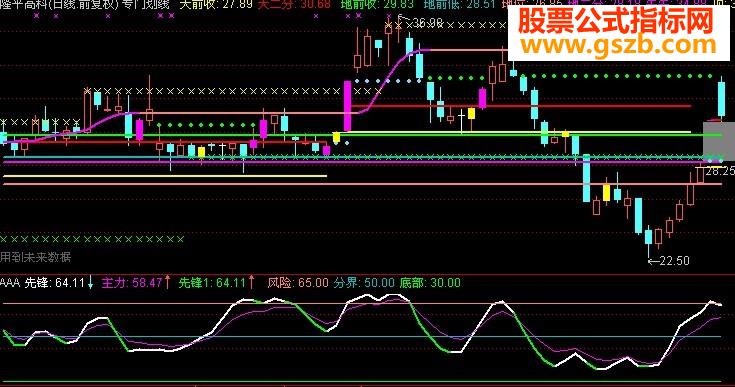
Task: Click the 地前收: 29.83 value
Action: (377, 5)
